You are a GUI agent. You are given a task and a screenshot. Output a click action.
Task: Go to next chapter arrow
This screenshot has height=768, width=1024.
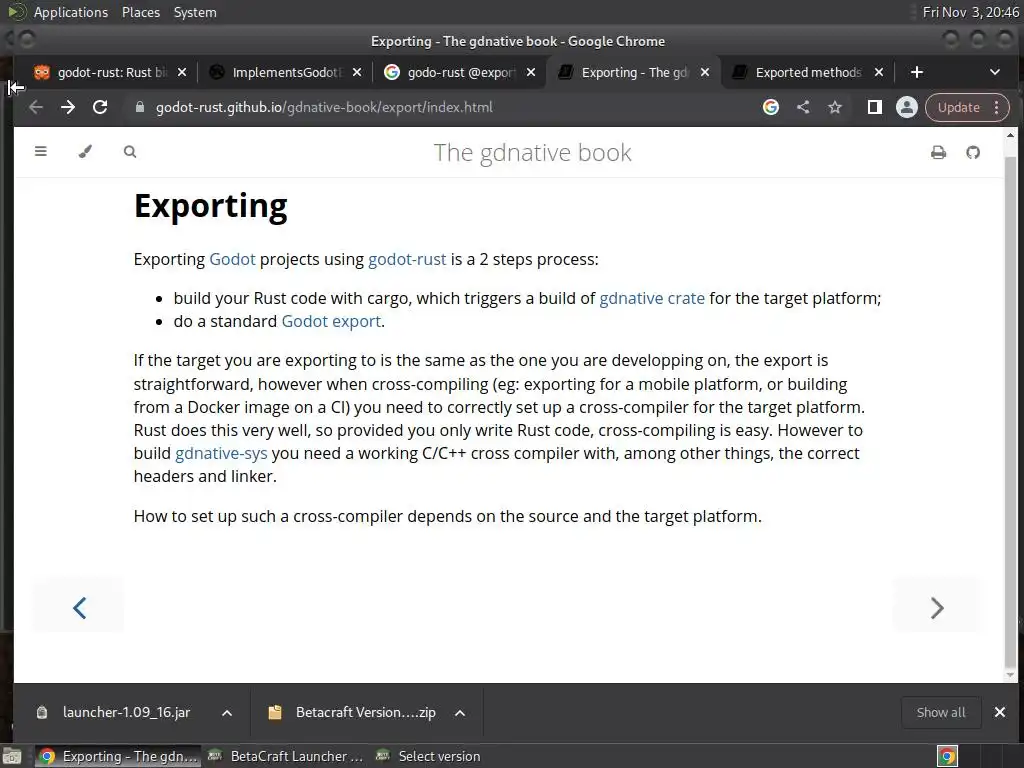coord(936,607)
